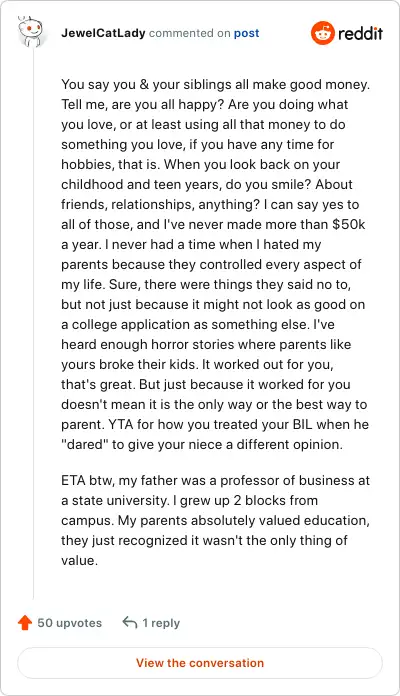Click the reply arrow icon
This screenshot has height=696, width=400.
point(130,622)
